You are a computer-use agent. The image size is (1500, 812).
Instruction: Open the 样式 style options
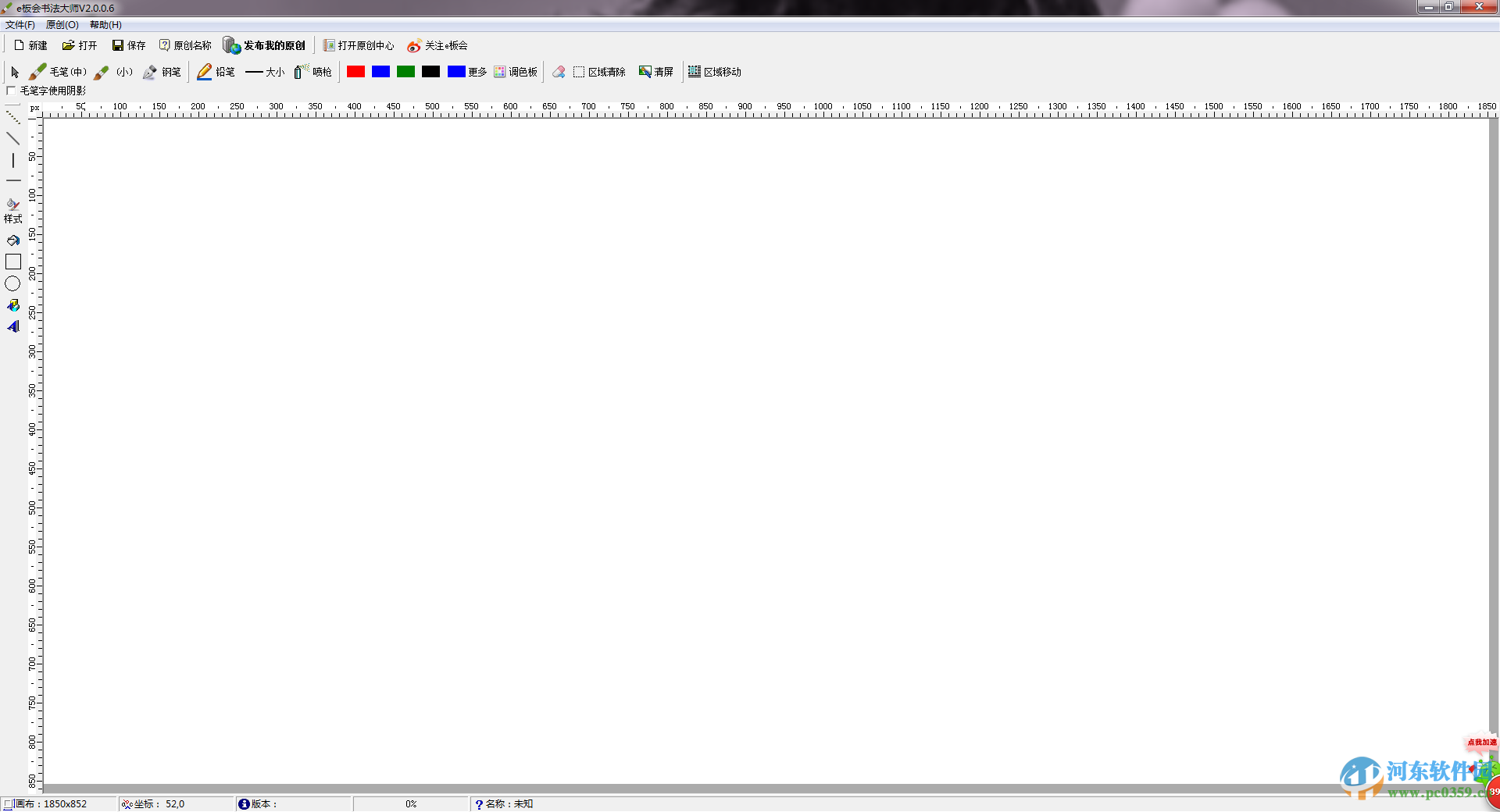13,211
